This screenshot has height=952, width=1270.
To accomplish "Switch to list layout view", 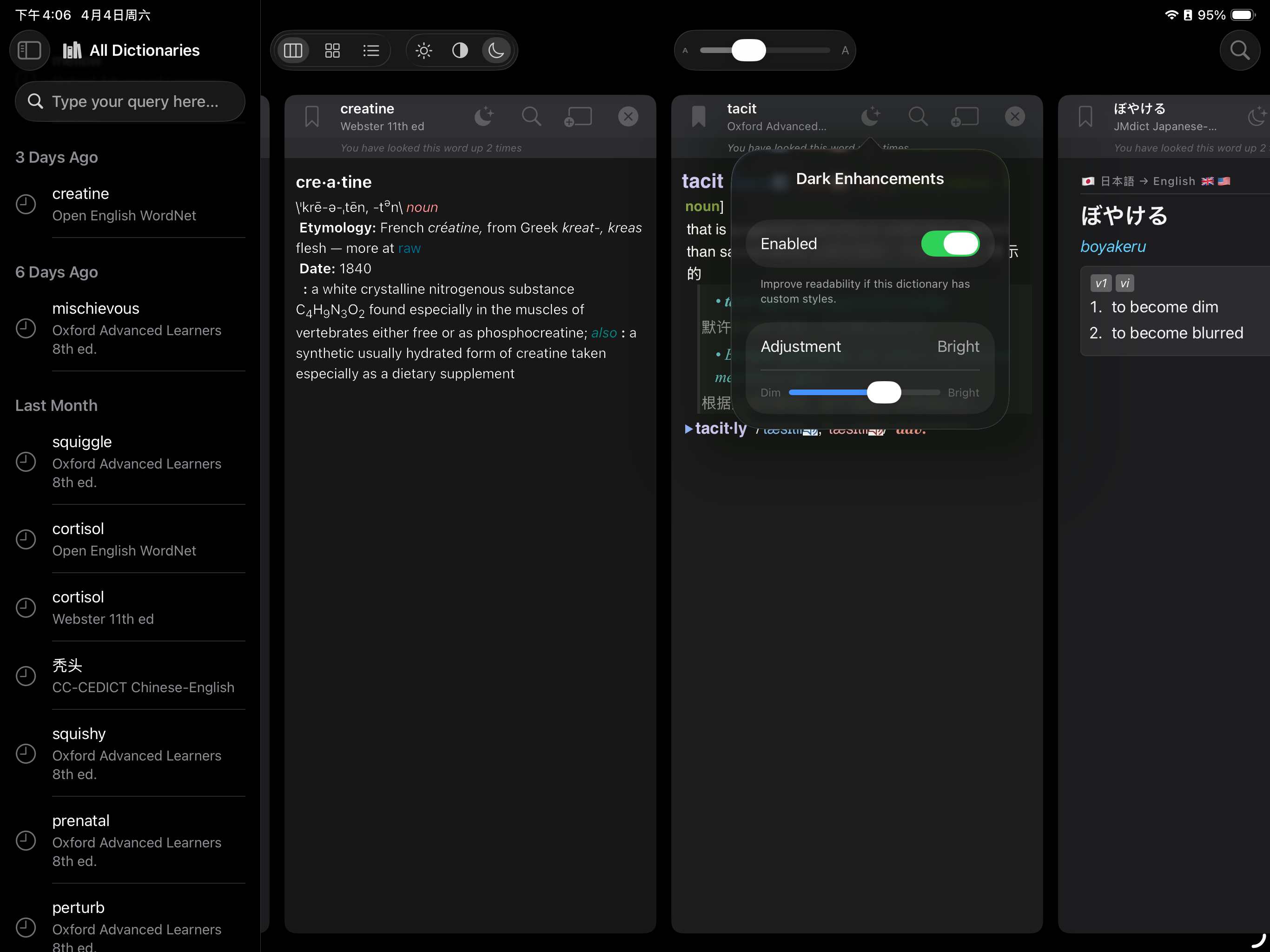I will tap(371, 51).
